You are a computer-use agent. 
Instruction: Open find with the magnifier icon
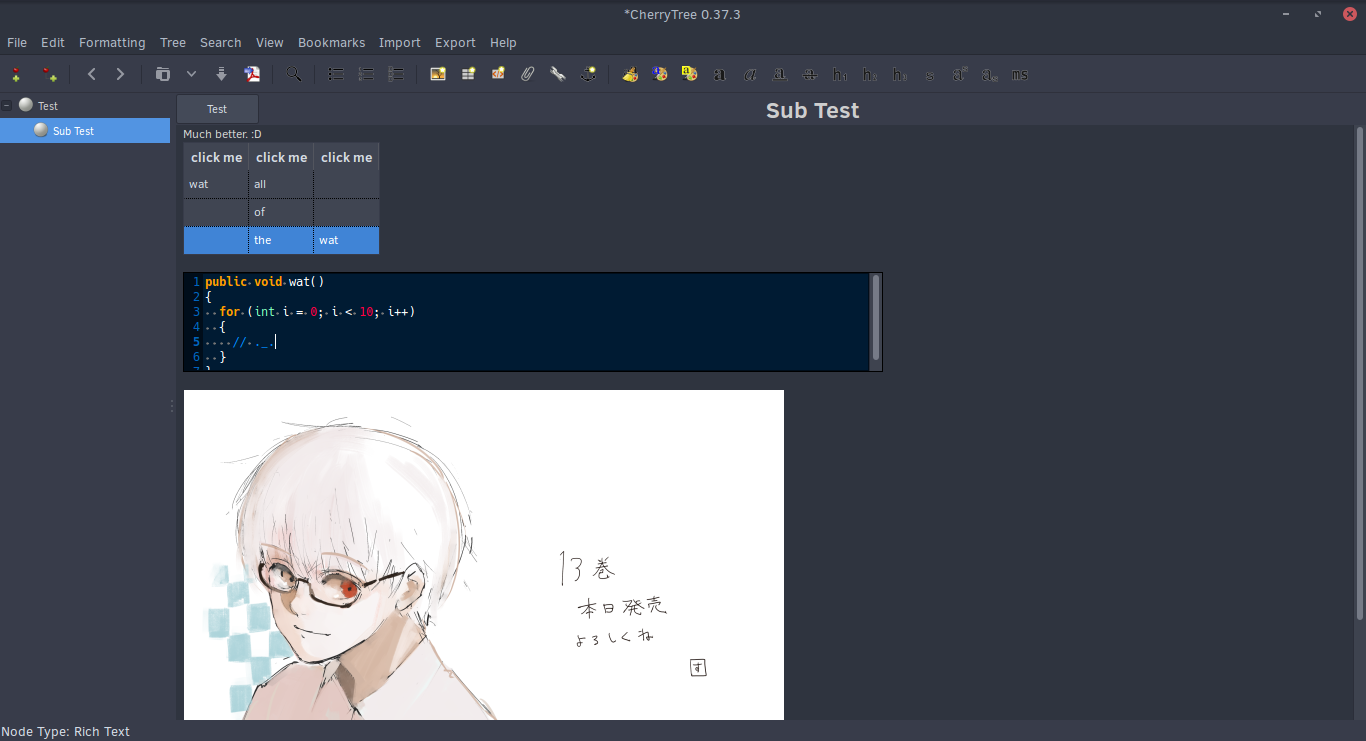(x=294, y=74)
